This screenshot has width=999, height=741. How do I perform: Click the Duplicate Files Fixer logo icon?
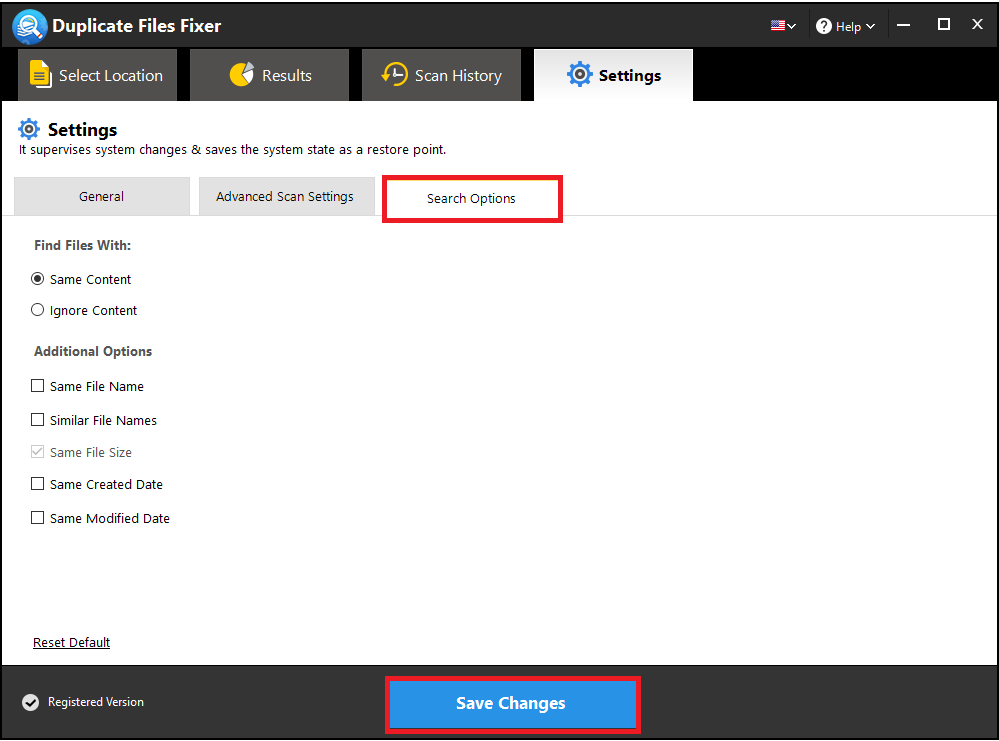[x=29, y=27]
